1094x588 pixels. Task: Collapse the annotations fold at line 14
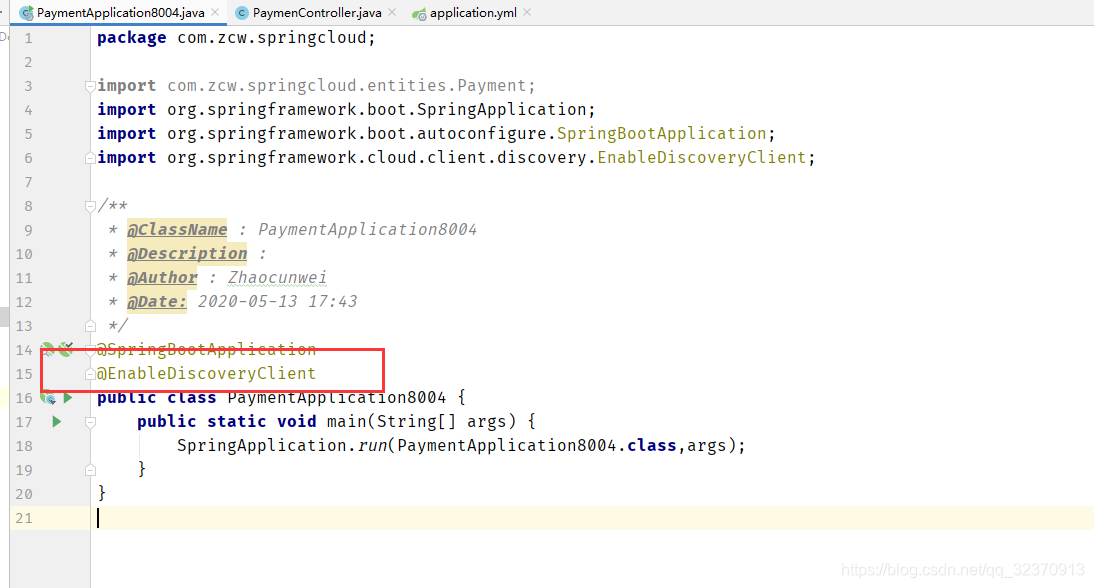click(90, 349)
